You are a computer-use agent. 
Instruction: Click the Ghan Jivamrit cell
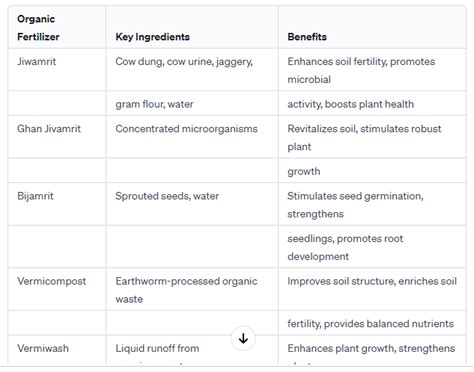pos(57,137)
